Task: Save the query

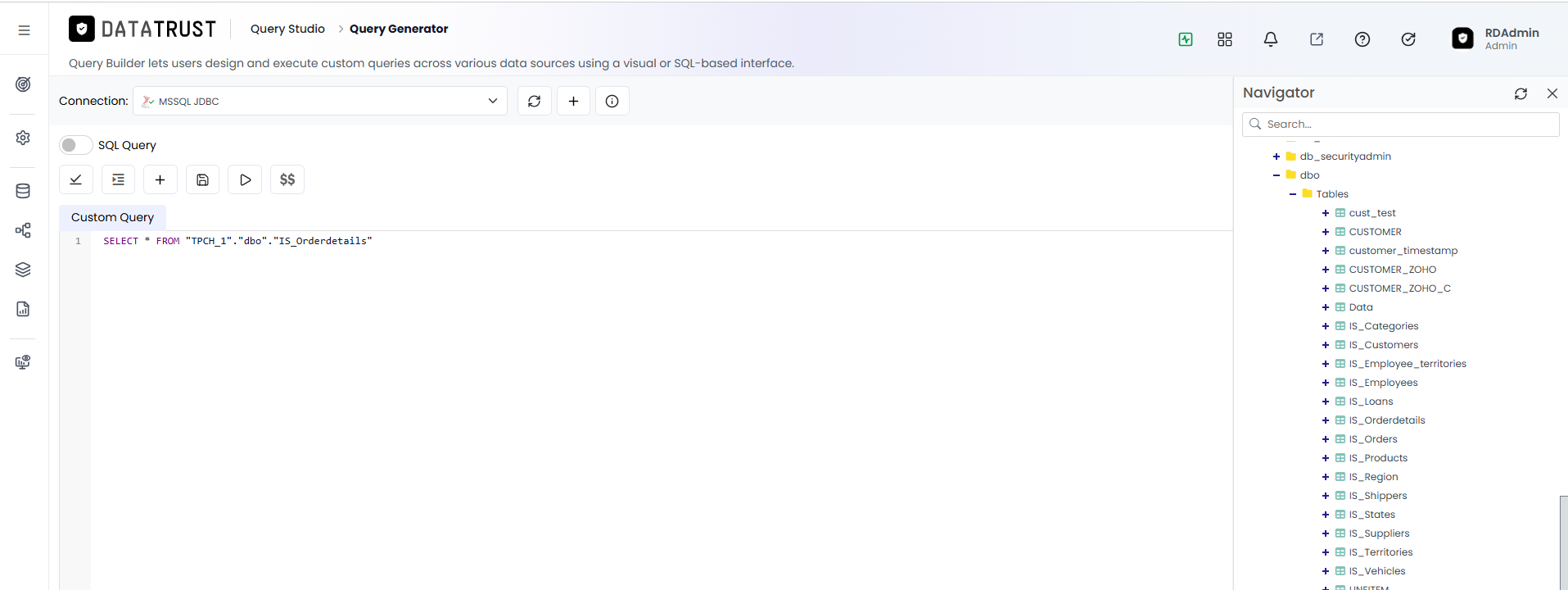Action: click(203, 179)
